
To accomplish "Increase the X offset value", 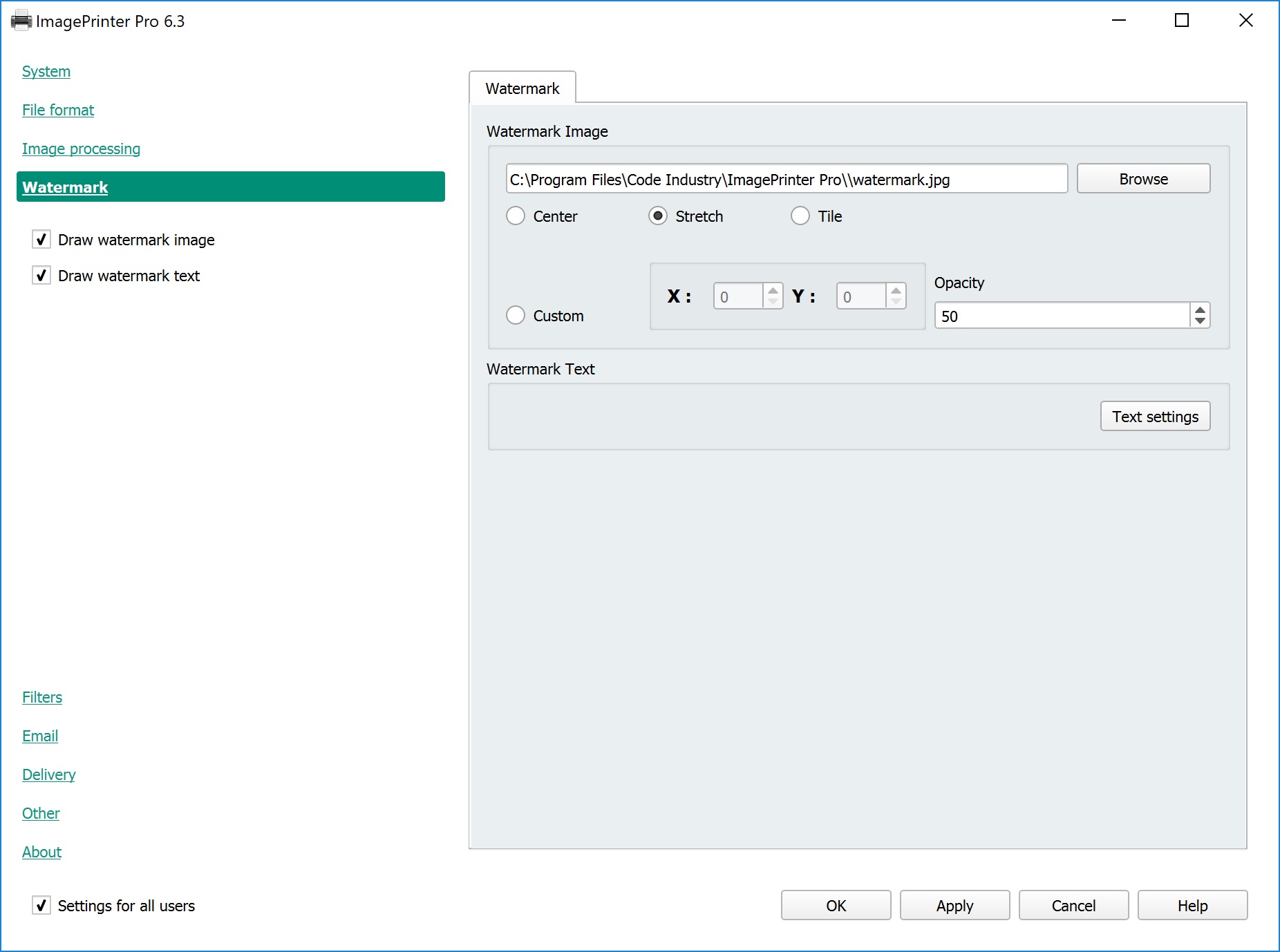I will [x=773, y=291].
